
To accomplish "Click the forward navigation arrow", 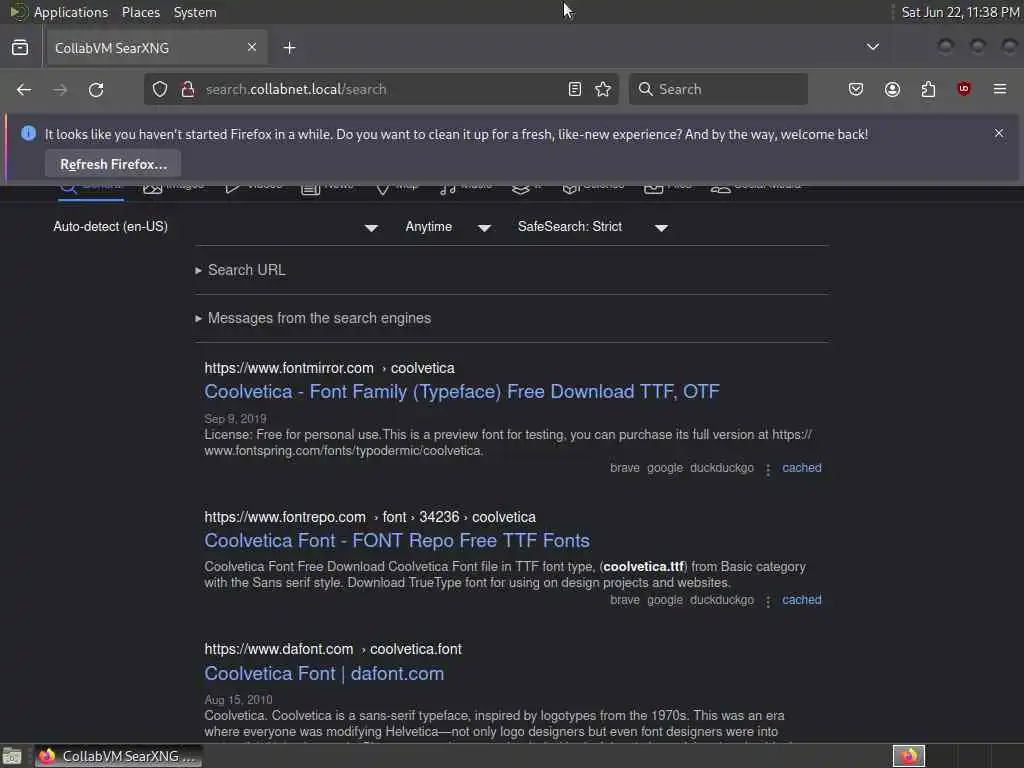I will tap(60, 89).
